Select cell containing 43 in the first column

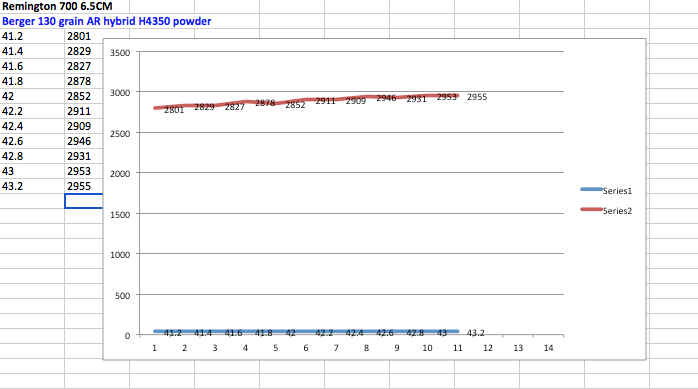tap(32, 171)
